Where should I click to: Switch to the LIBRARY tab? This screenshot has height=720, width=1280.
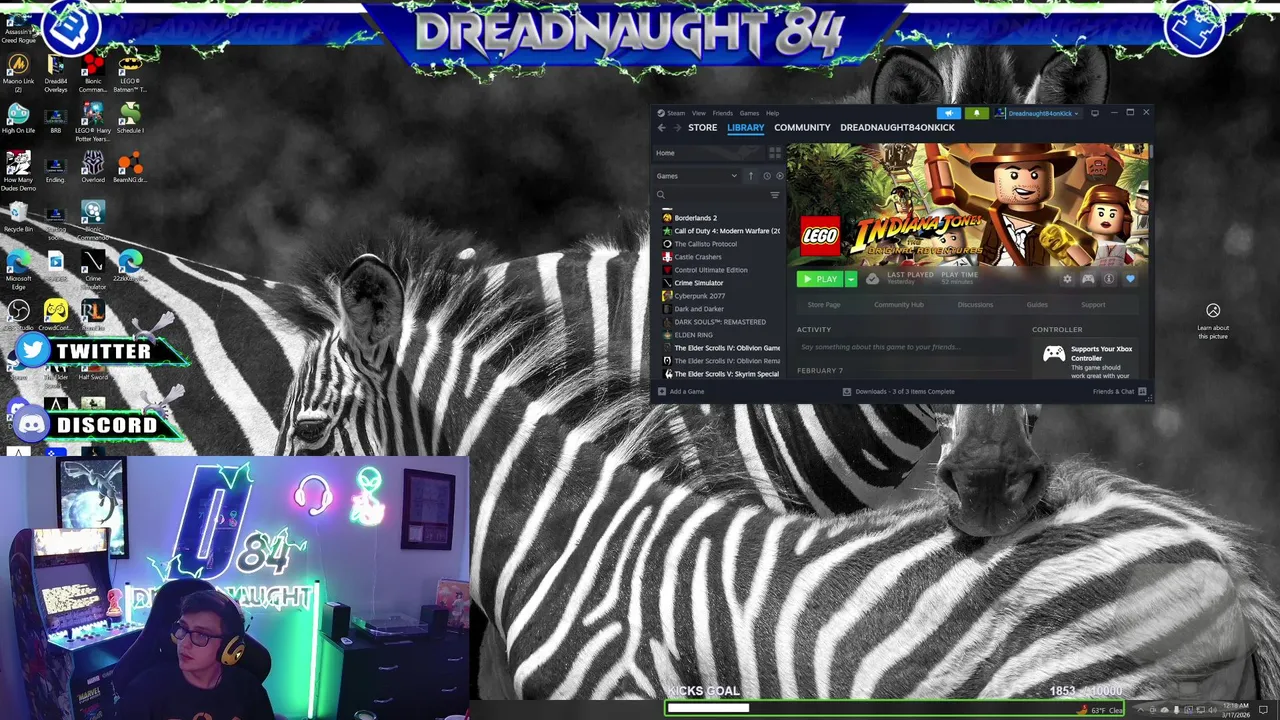tap(745, 128)
